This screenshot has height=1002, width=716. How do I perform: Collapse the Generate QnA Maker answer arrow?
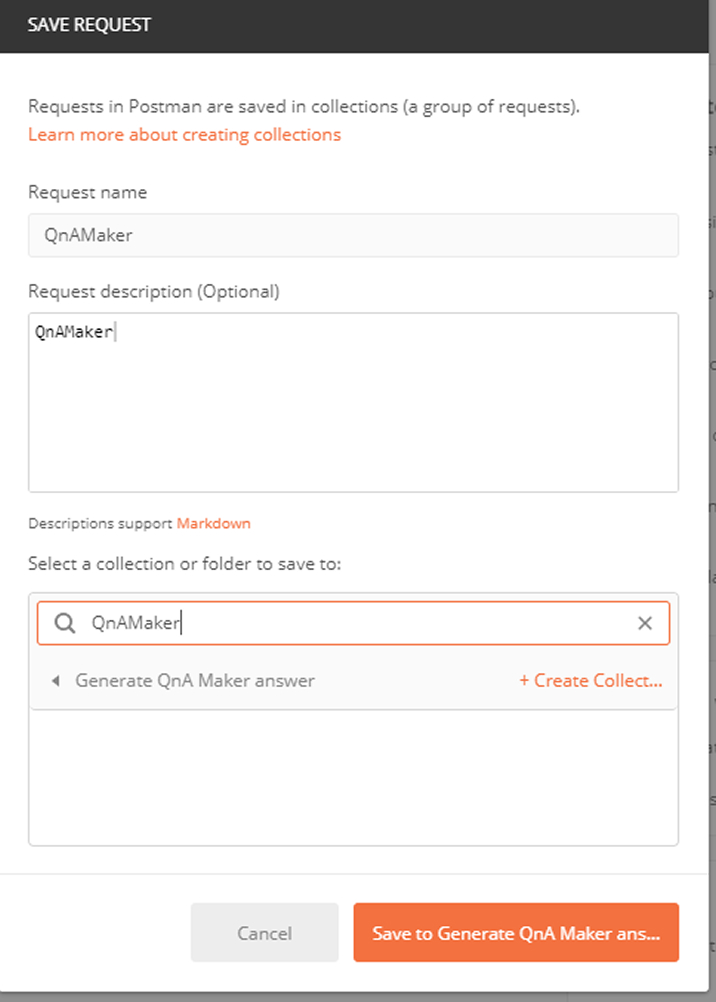click(x=55, y=681)
